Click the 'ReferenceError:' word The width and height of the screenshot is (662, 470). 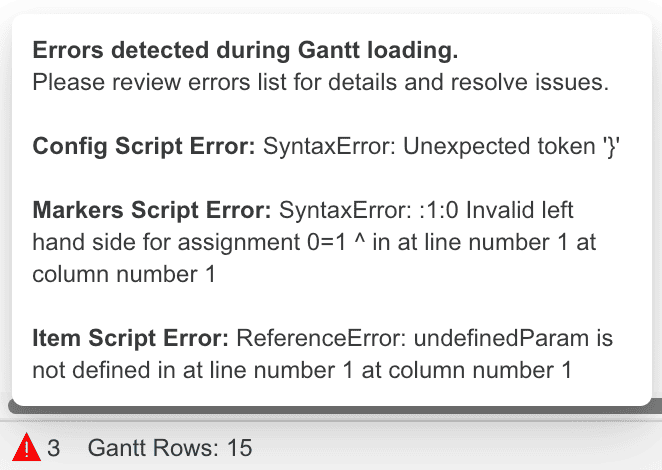tap(321, 338)
